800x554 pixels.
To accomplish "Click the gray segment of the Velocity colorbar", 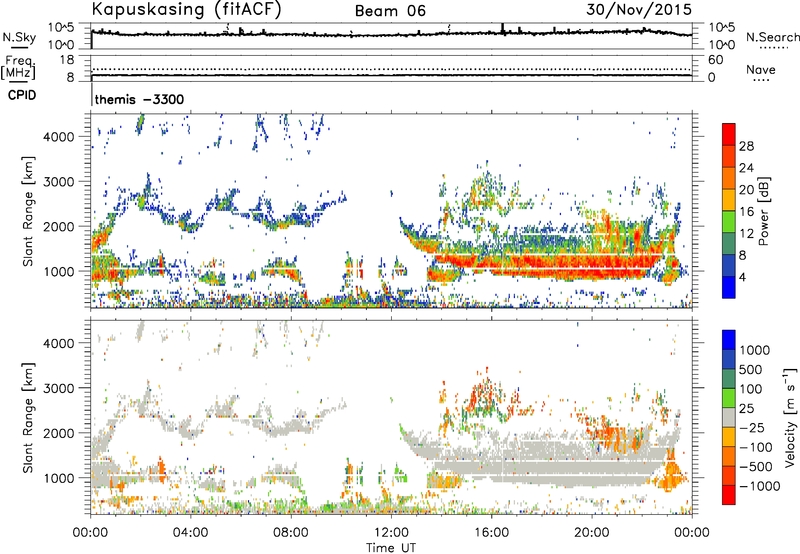I will click(729, 418).
